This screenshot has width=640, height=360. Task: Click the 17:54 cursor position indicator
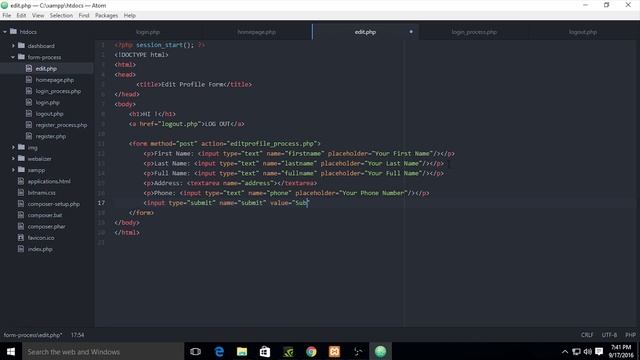click(x=77, y=335)
